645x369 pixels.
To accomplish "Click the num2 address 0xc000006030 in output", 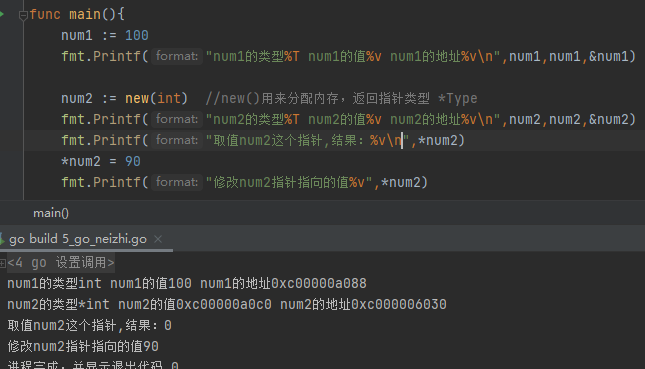I will pyautogui.click(x=399, y=304).
